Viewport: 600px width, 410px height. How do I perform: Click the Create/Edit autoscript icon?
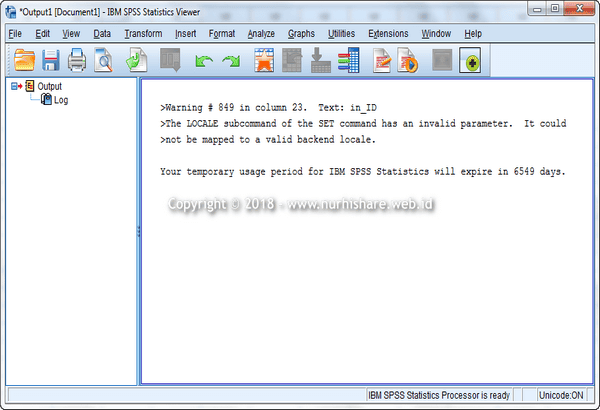[382, 60]
